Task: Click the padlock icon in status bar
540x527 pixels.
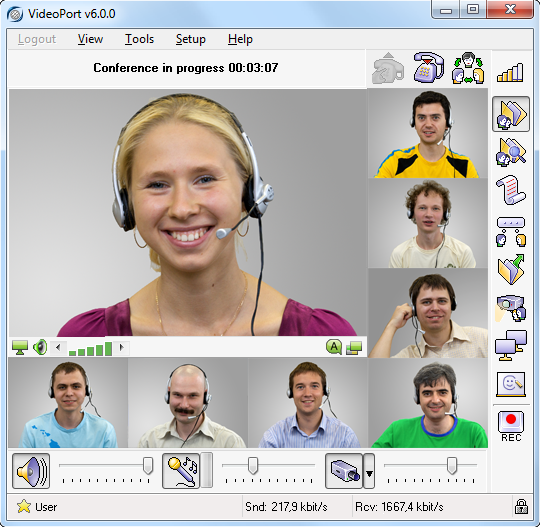Action: 521,506
